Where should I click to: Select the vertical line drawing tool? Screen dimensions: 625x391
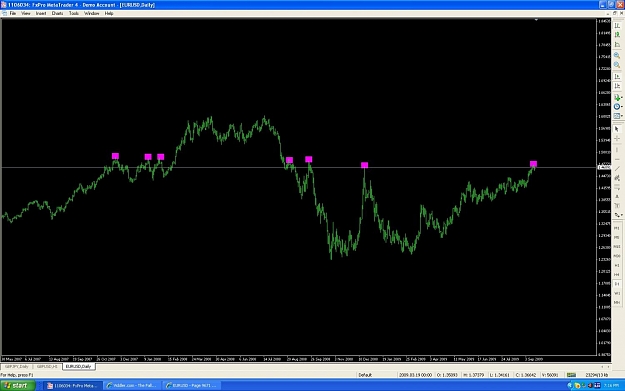tap(617, 150)
